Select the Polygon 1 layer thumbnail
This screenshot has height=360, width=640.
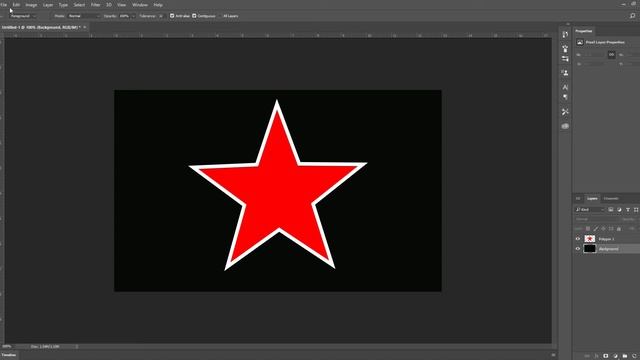[x=590, y=239]
